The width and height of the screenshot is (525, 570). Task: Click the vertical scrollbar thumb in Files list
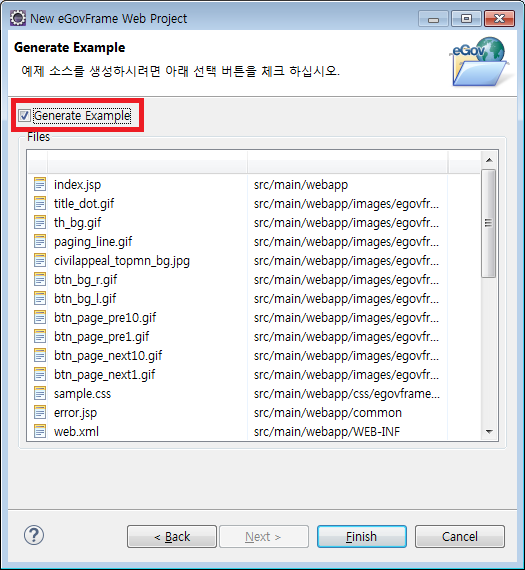(x=488, y=223)
